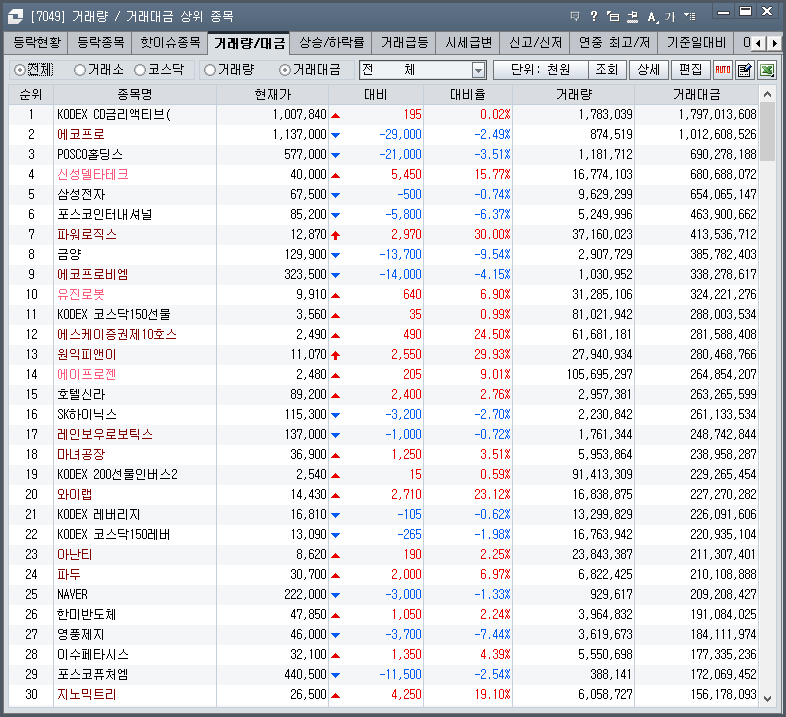This screenshot has width=786, height=717.
Task: Click the pin window icon in the title bar
Action: (x=633, y=17)
